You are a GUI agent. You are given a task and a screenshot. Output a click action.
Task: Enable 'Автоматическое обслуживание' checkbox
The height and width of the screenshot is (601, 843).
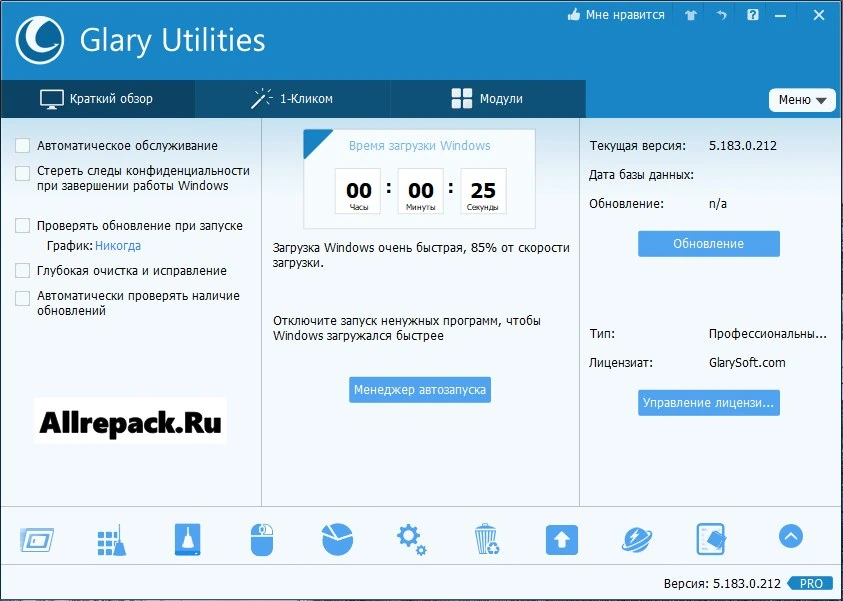click(x=23, y=146)
